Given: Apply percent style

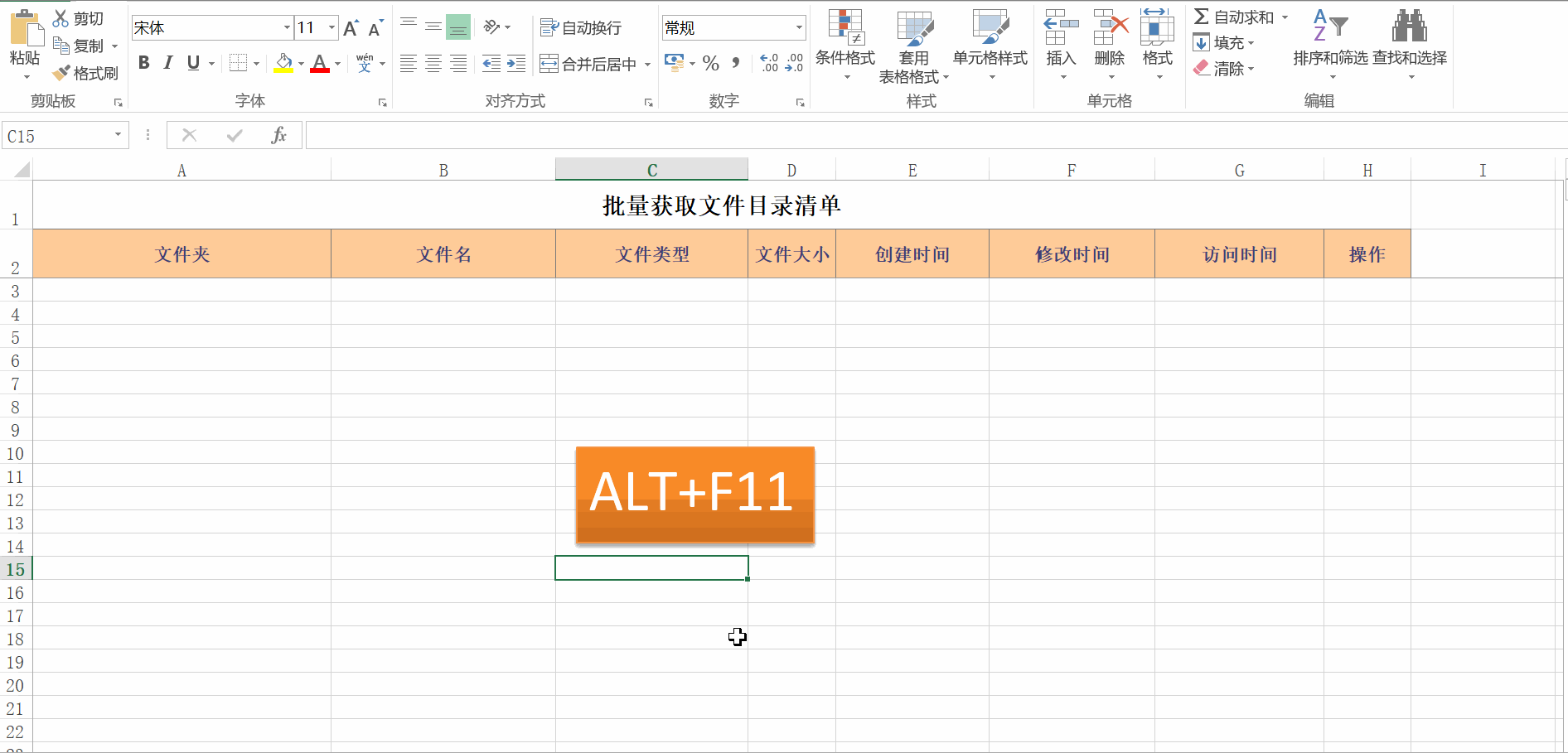Looking at the screenshot, I should [x=711, y=63].
